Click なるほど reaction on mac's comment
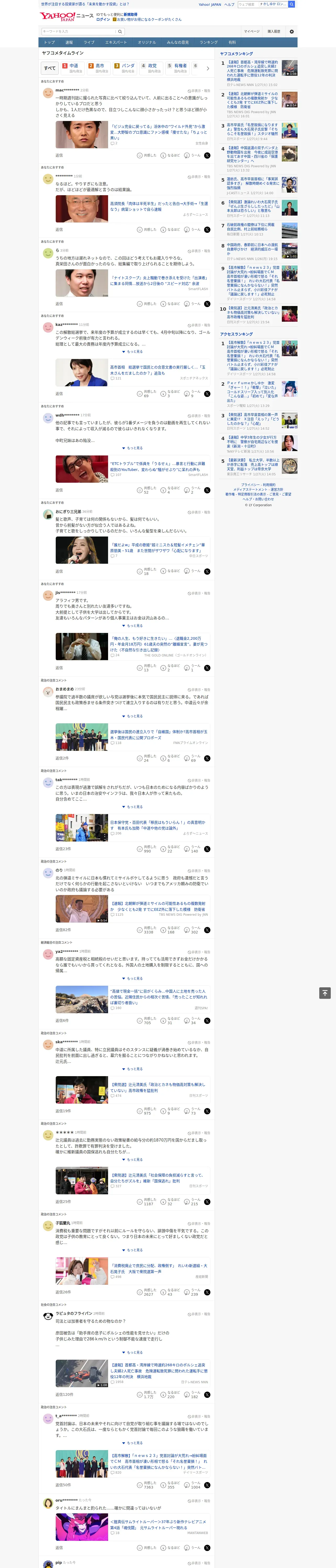The width and height of the screenshot is (336, 1568). coord(171,155)
